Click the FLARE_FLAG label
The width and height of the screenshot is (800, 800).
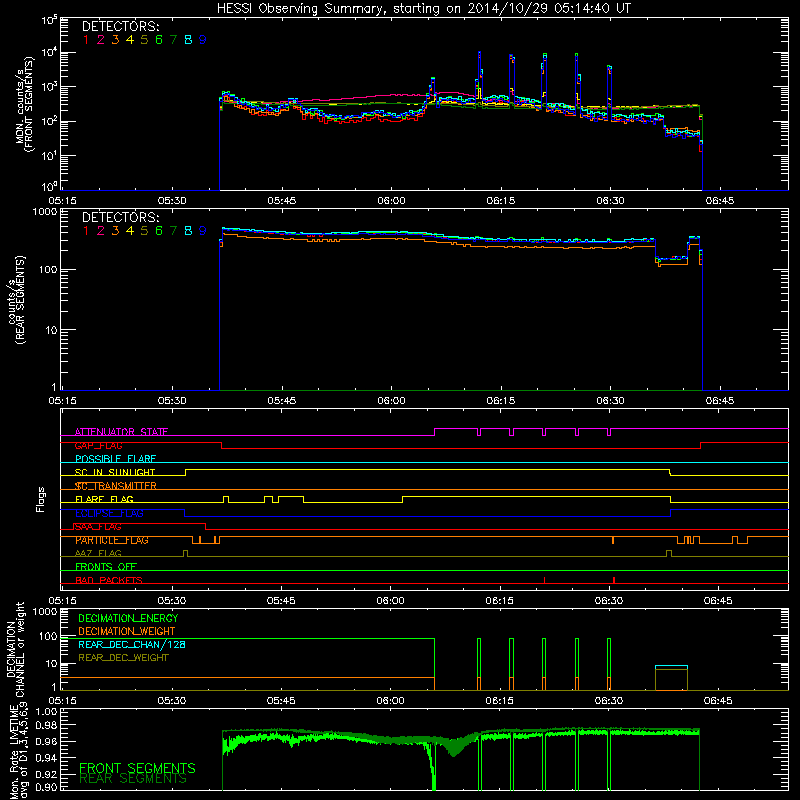click(104, 499)
